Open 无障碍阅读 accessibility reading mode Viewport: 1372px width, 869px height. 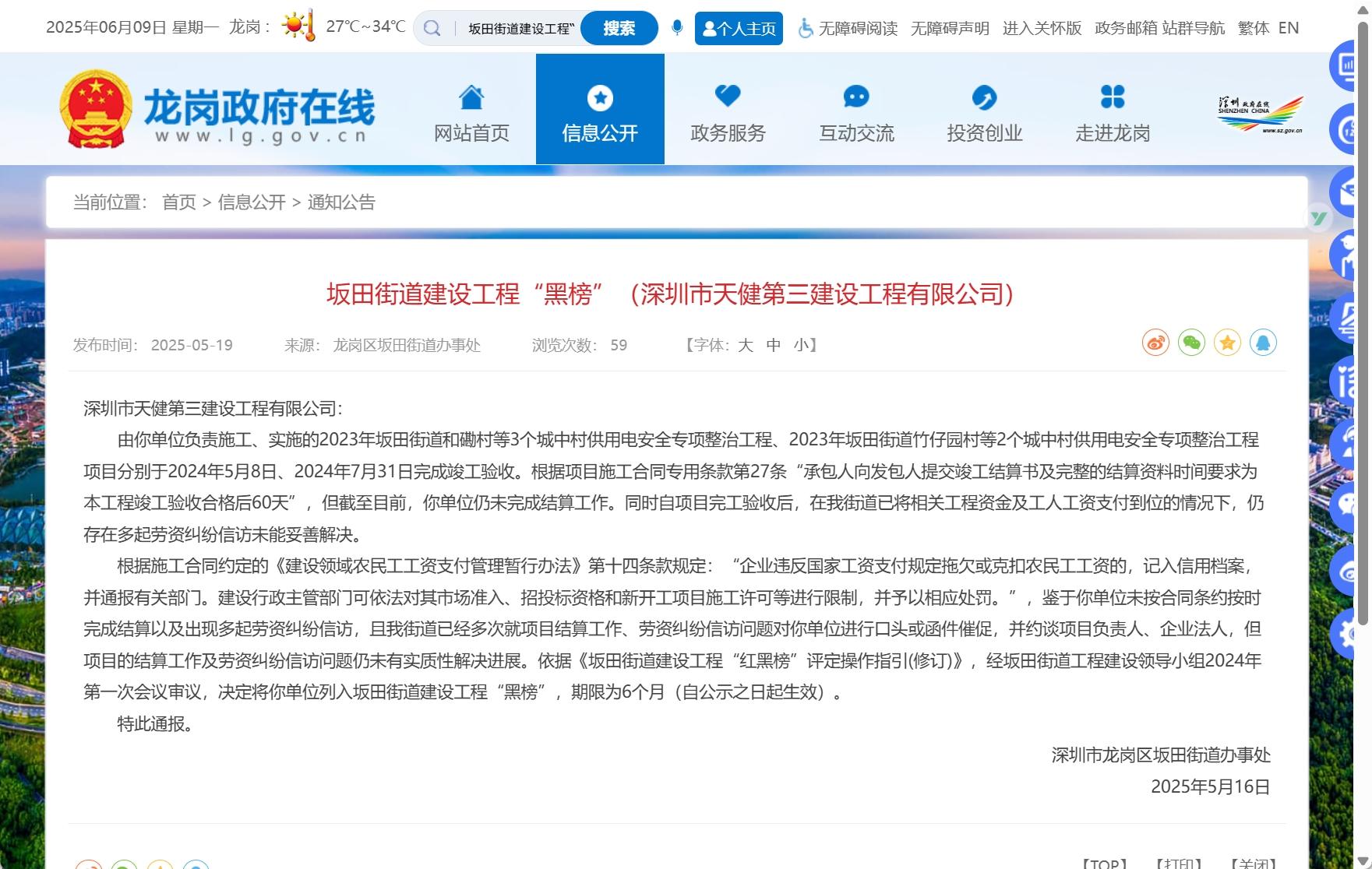pyautogui.click(x=858, y=28)
